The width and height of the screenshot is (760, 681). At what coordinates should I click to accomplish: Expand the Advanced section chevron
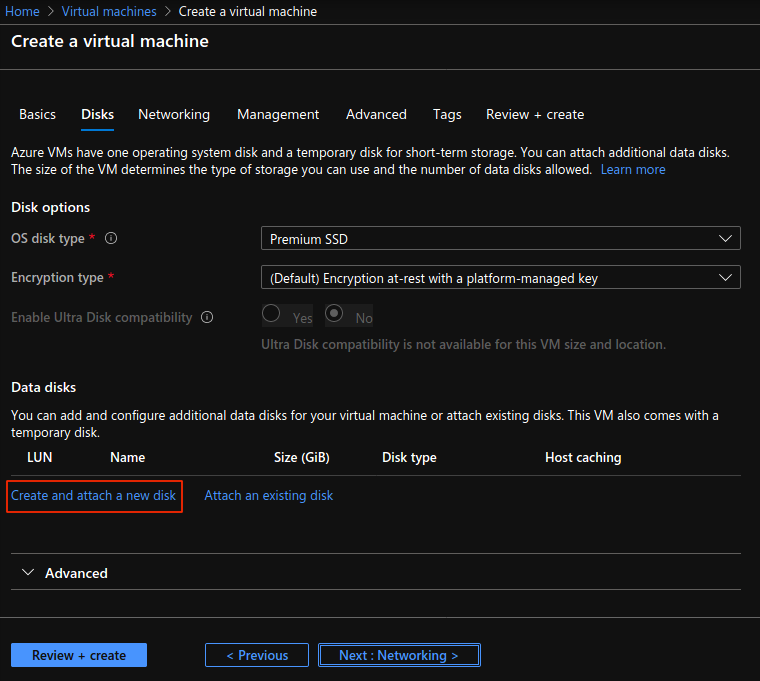pyautogui.click(x=28, y=573)
